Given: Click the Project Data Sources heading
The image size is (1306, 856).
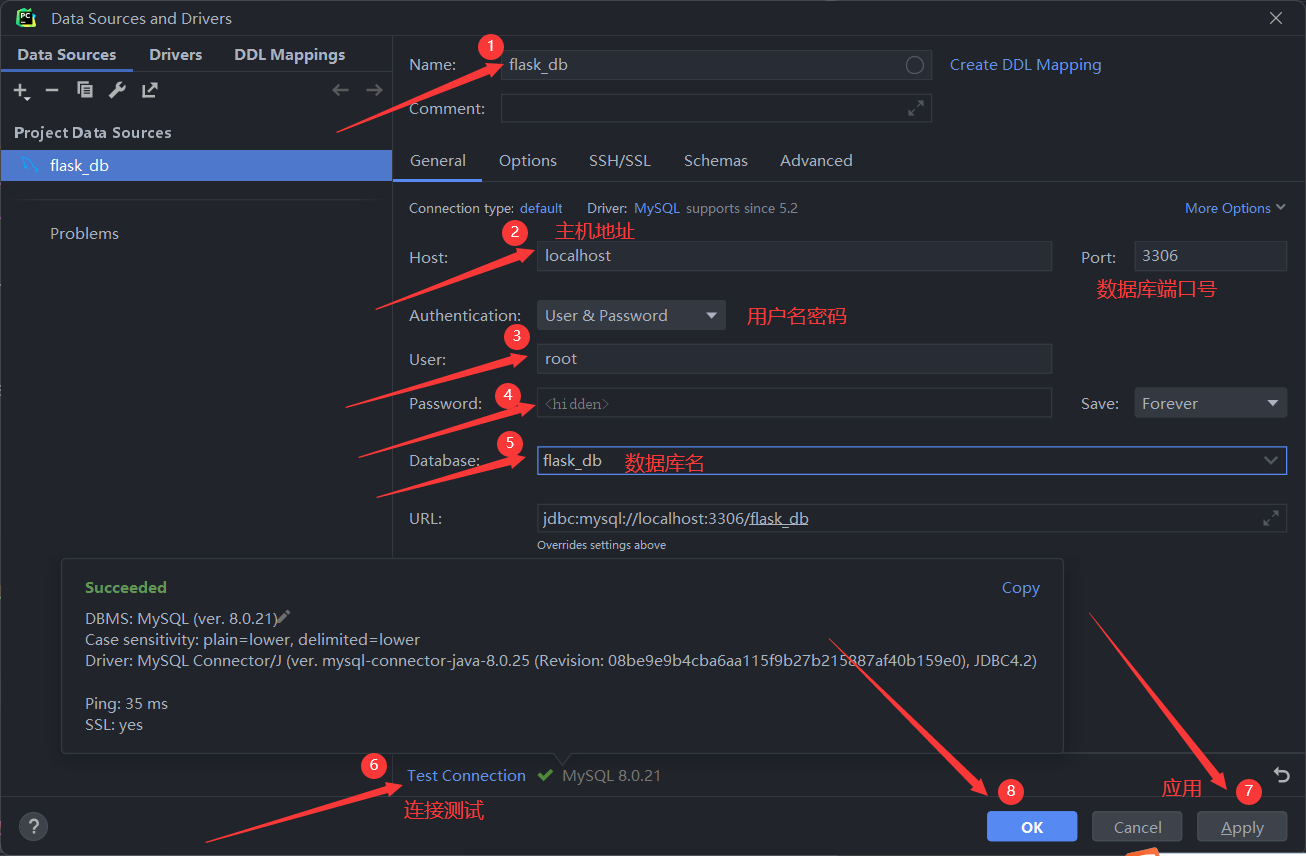Looking at the screenshot, I should [92, 133].
